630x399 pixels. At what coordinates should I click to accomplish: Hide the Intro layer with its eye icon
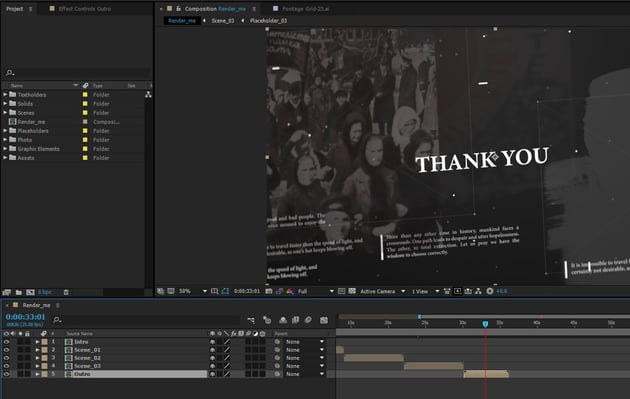tap(6, 342)
